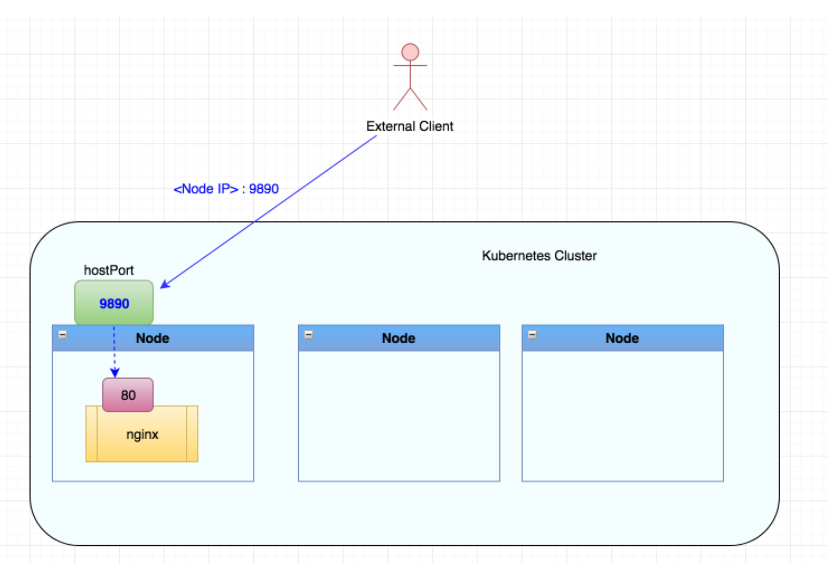Select the rightmost Node header title
The height and width of the screenshot is (563, 831).
point(623,338)
